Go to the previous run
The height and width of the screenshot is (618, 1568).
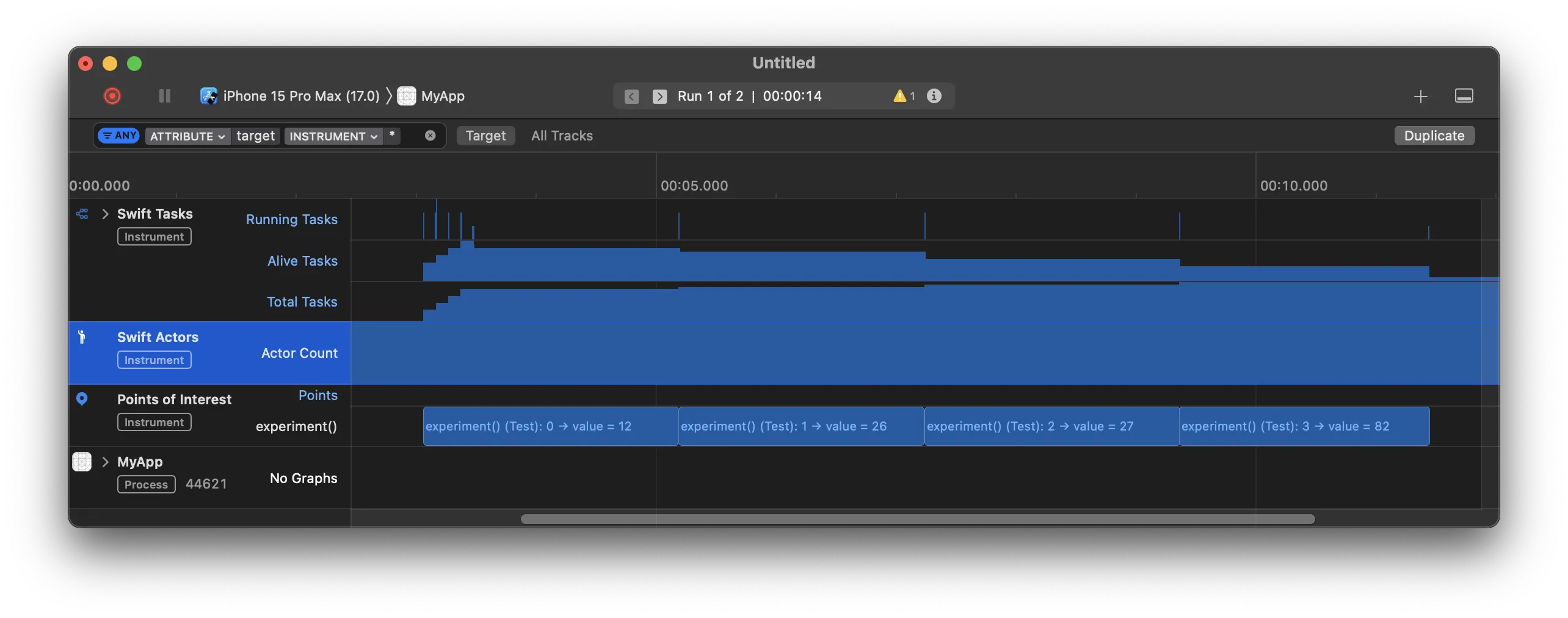pyautogui.click(x=632, y=96)
